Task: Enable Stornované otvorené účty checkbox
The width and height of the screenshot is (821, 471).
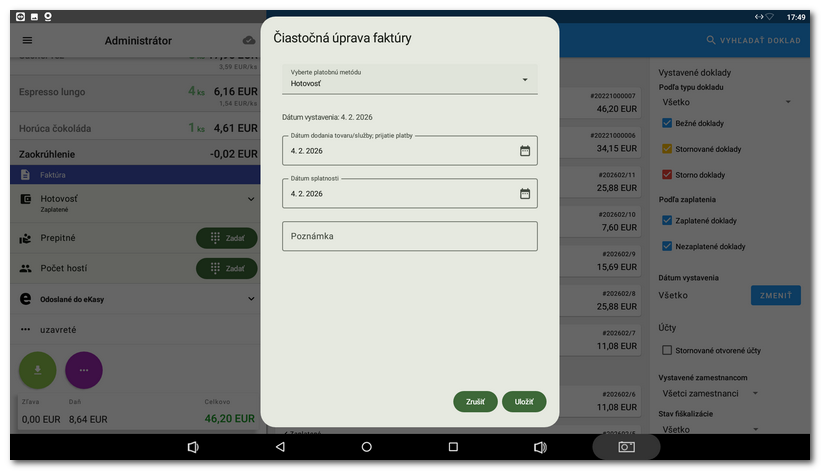Action: tap(667, 350)
